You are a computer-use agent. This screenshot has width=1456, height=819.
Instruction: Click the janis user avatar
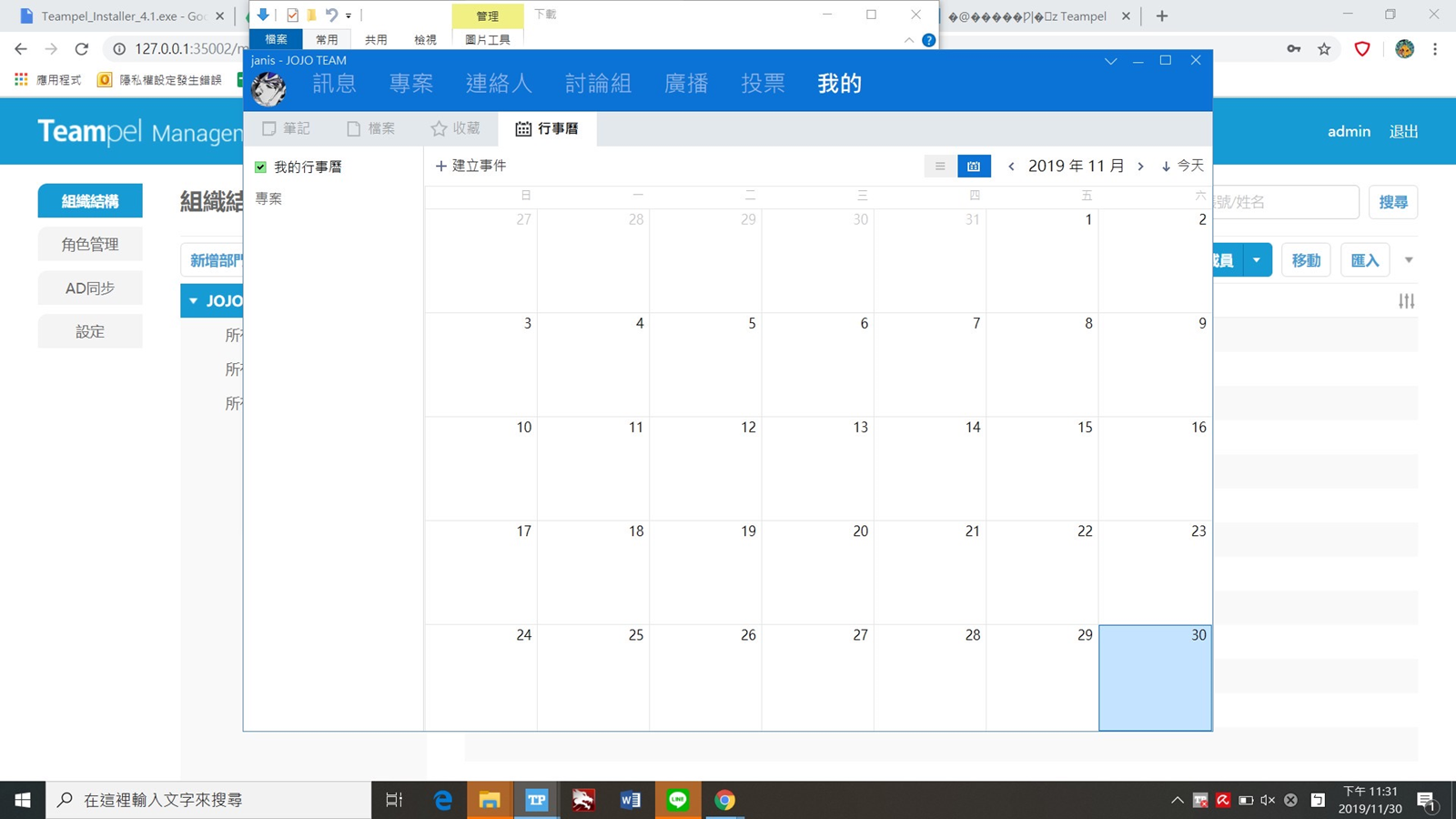pyautogui.click(x=268, y=88)
